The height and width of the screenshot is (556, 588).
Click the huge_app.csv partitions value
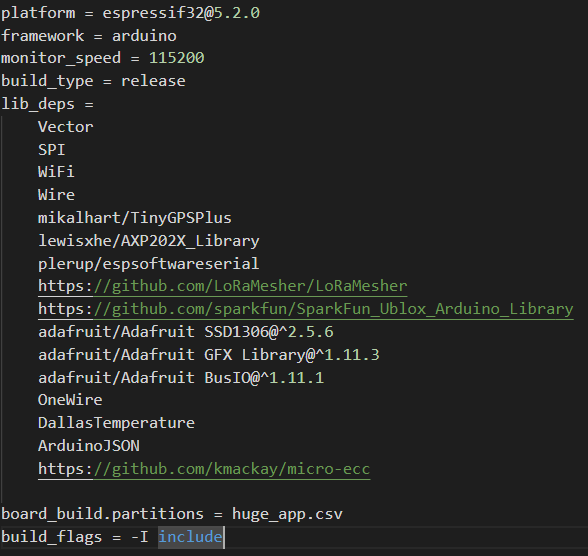[287, 514]
